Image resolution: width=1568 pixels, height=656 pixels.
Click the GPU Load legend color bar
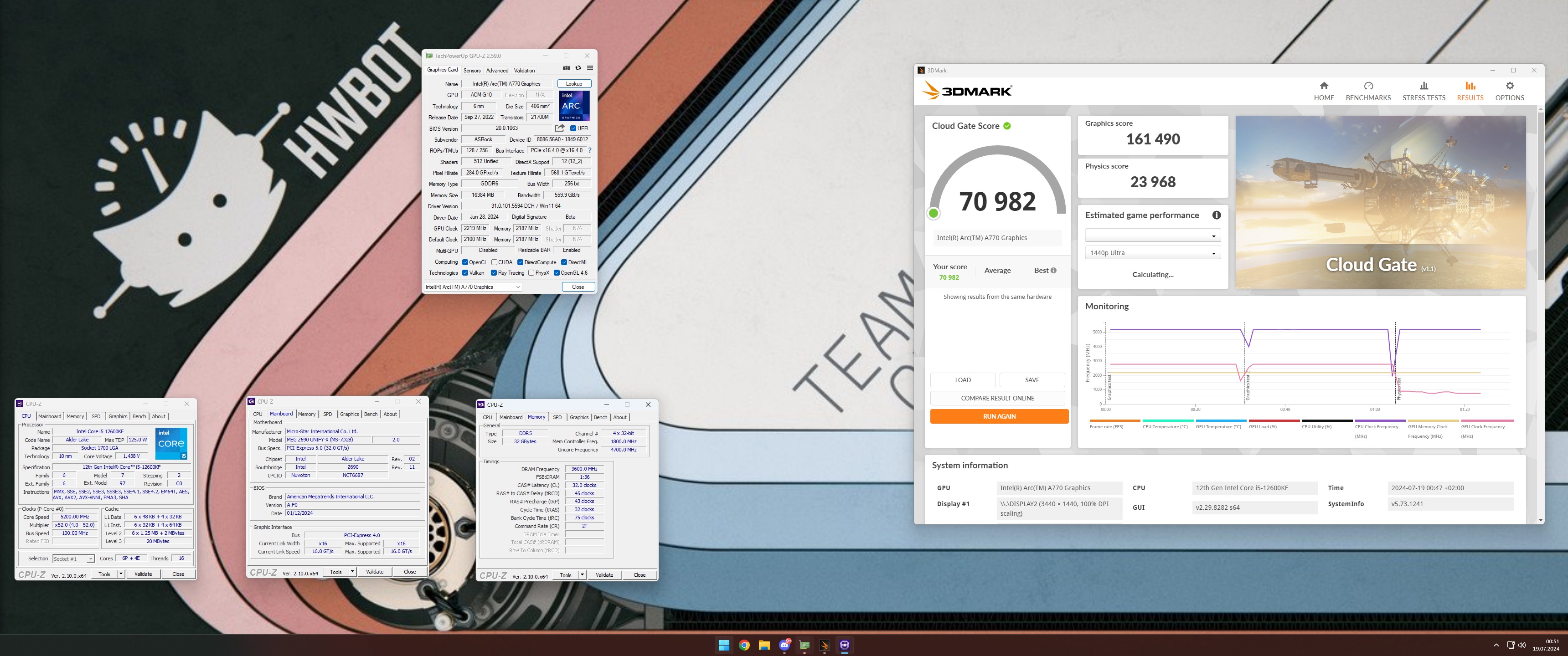pos(1274,420)
